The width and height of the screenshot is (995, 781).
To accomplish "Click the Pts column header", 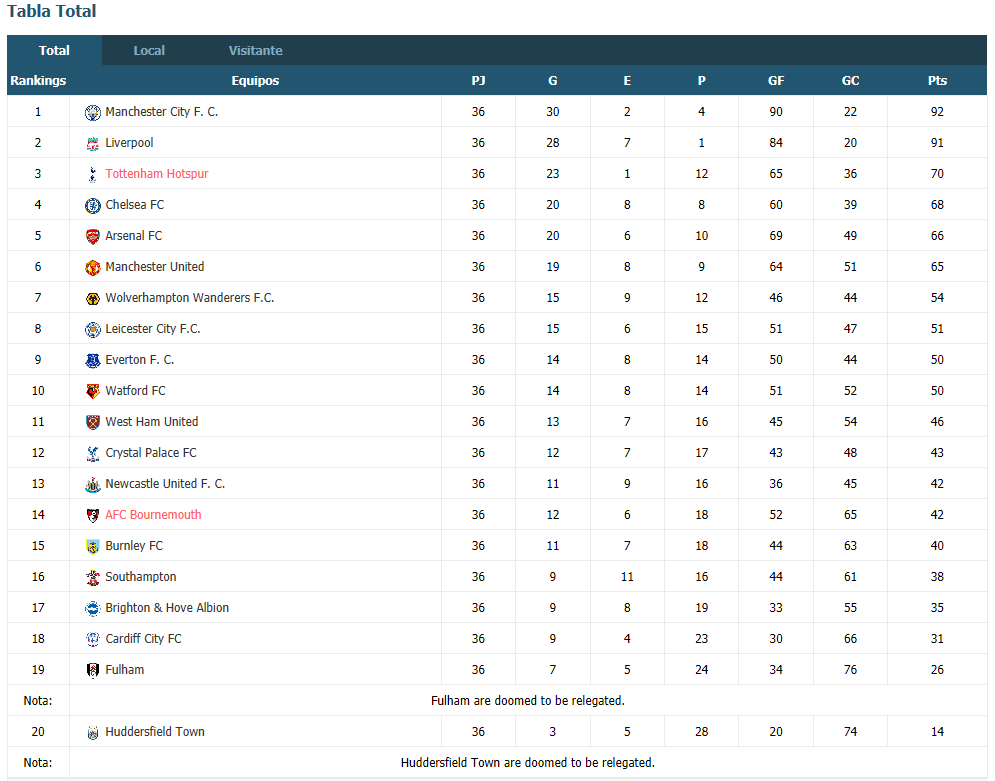I will [937, 81].
